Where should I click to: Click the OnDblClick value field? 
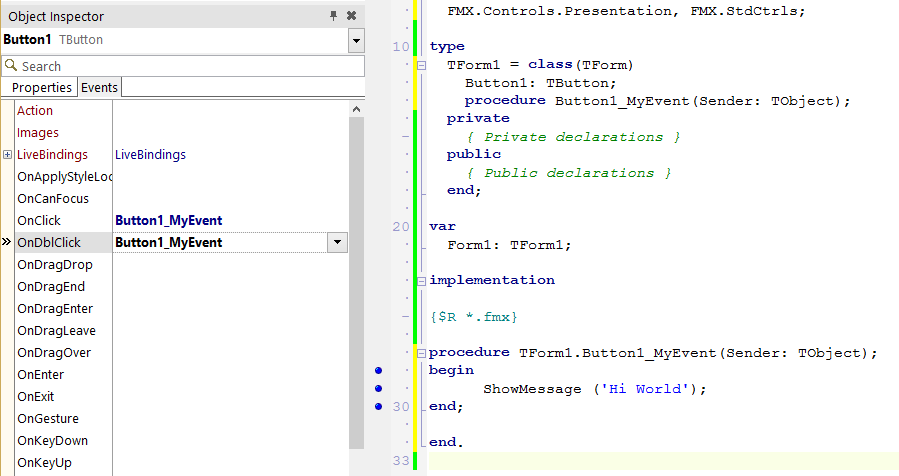[x=221, y=243]
